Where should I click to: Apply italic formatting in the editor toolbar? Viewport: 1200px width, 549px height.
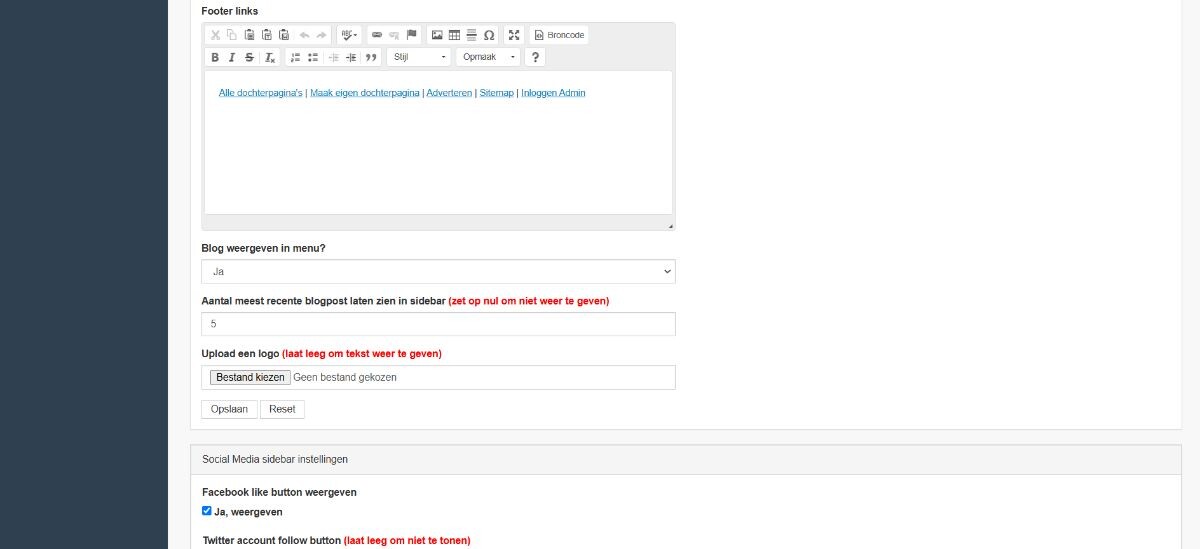(x=232, y=58)
